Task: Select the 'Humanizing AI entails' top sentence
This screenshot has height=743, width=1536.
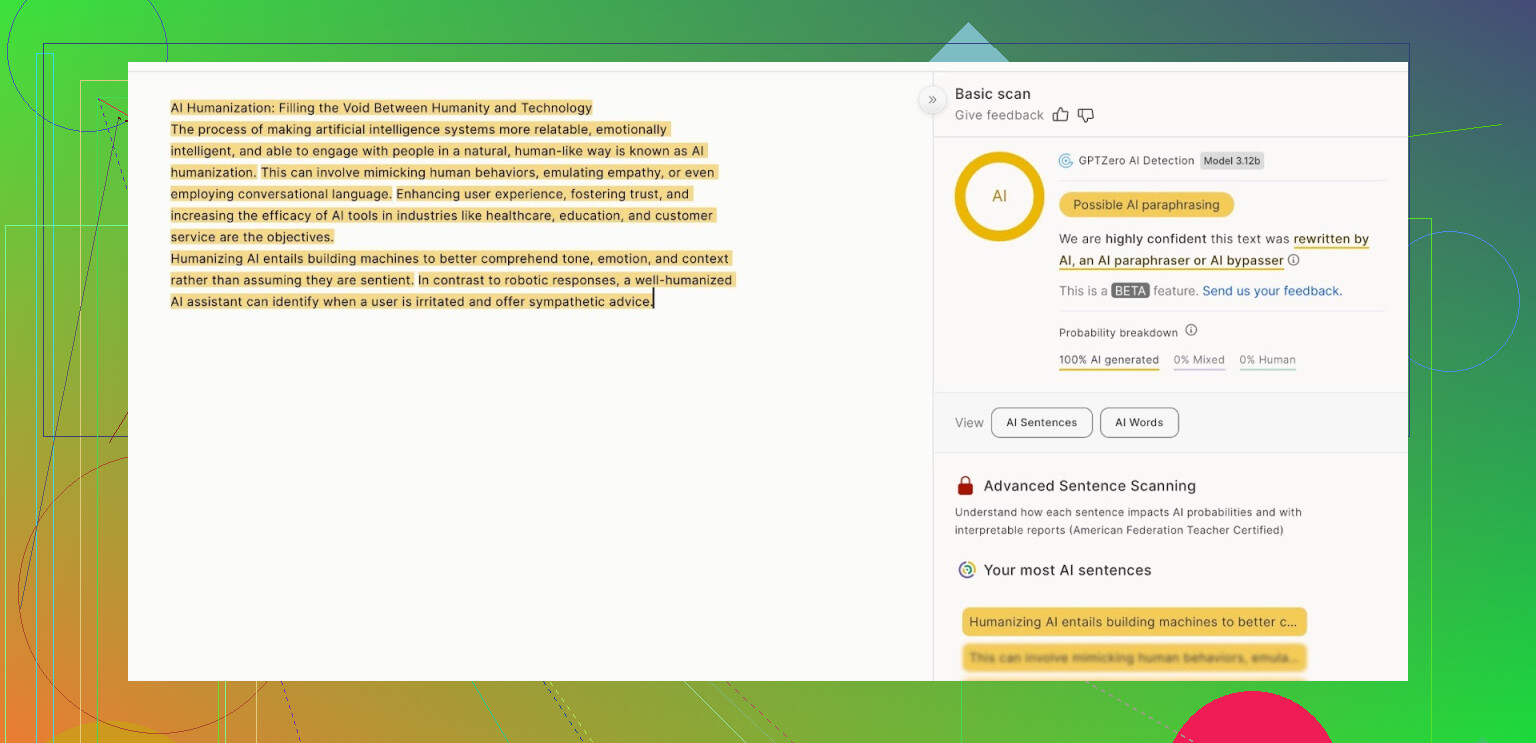Action: point(1134,622)
